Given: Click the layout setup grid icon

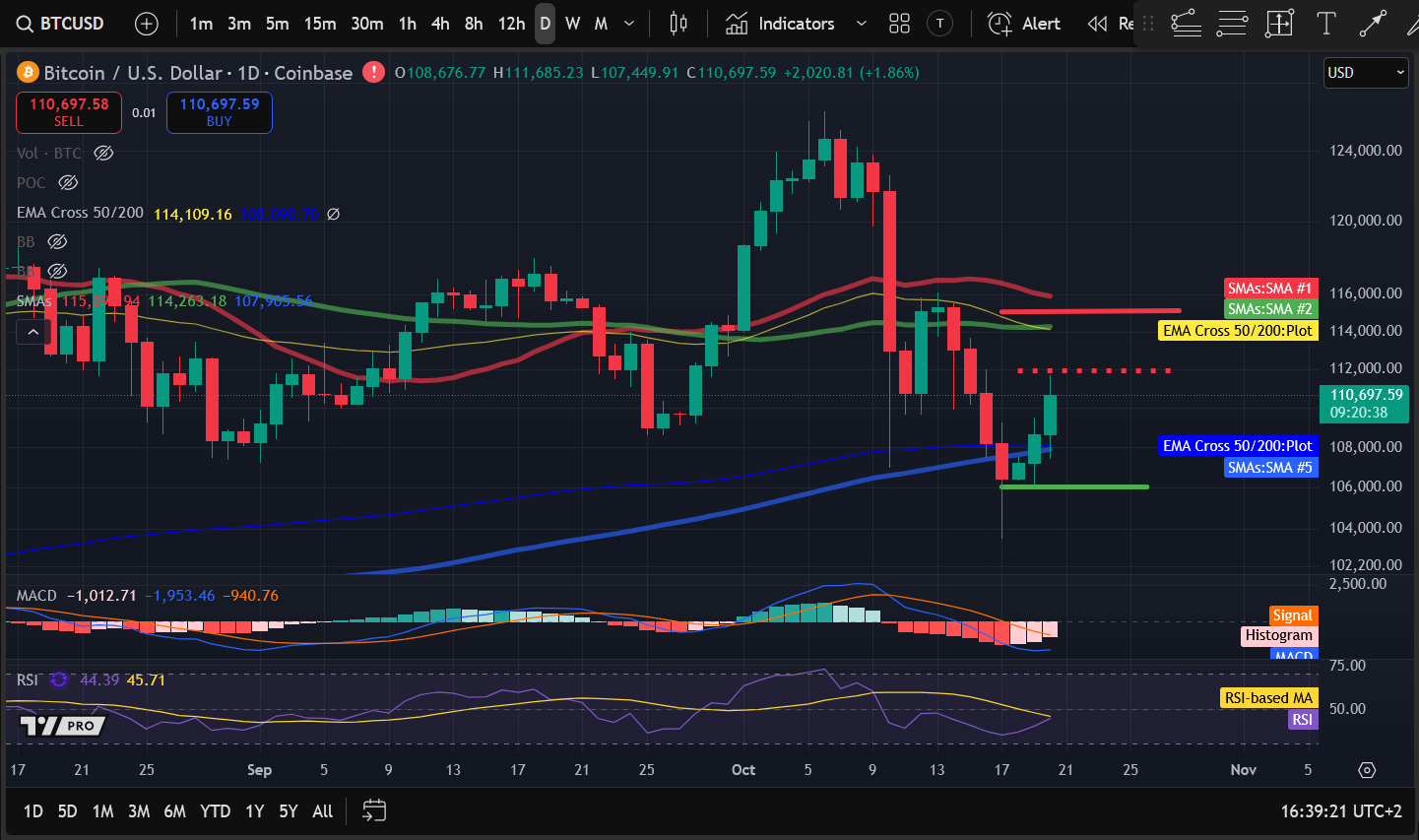Looking at the screenshot, I should (x=899, y=24).
